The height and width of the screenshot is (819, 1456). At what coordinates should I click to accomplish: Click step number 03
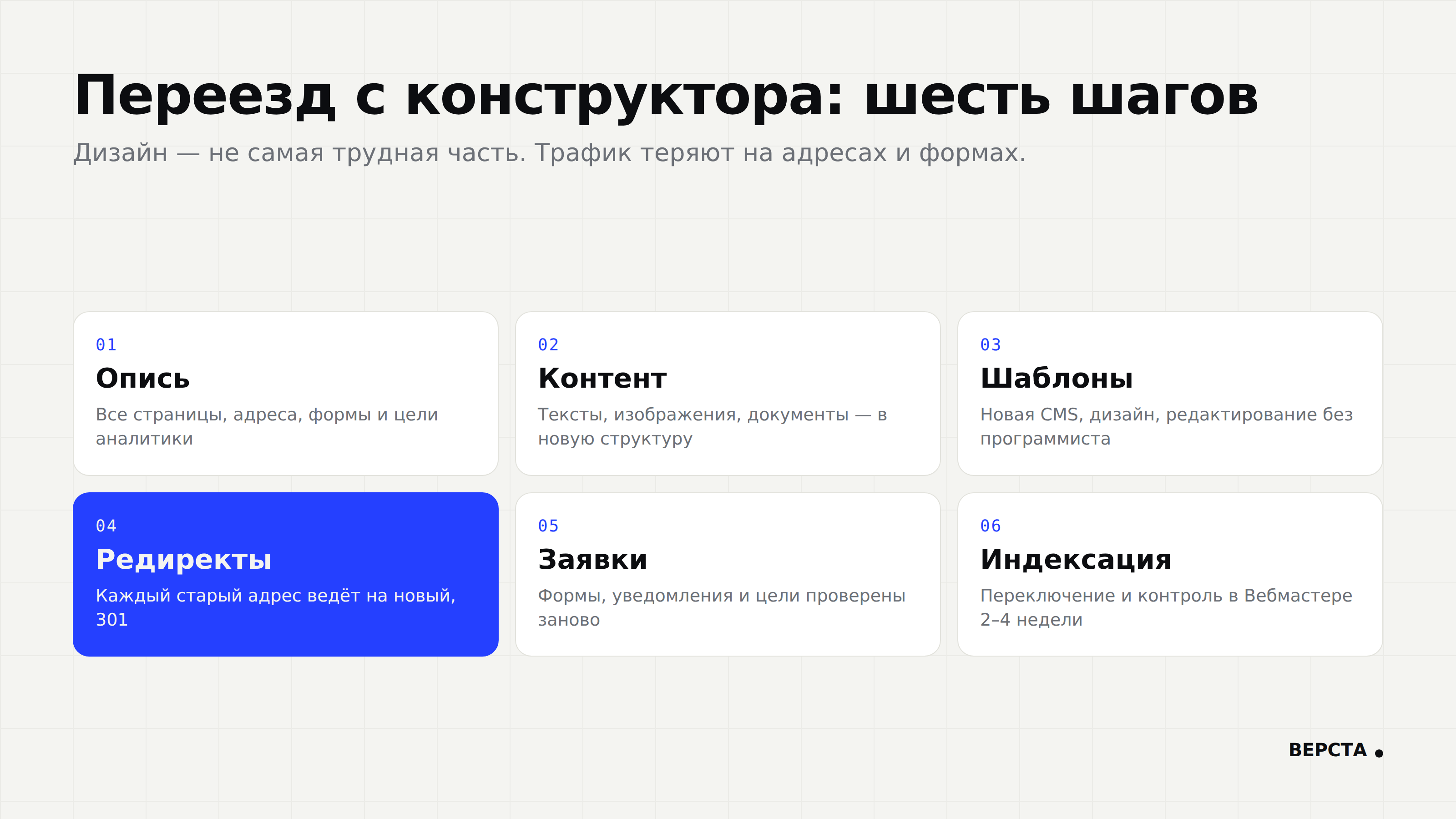(991, 345)
